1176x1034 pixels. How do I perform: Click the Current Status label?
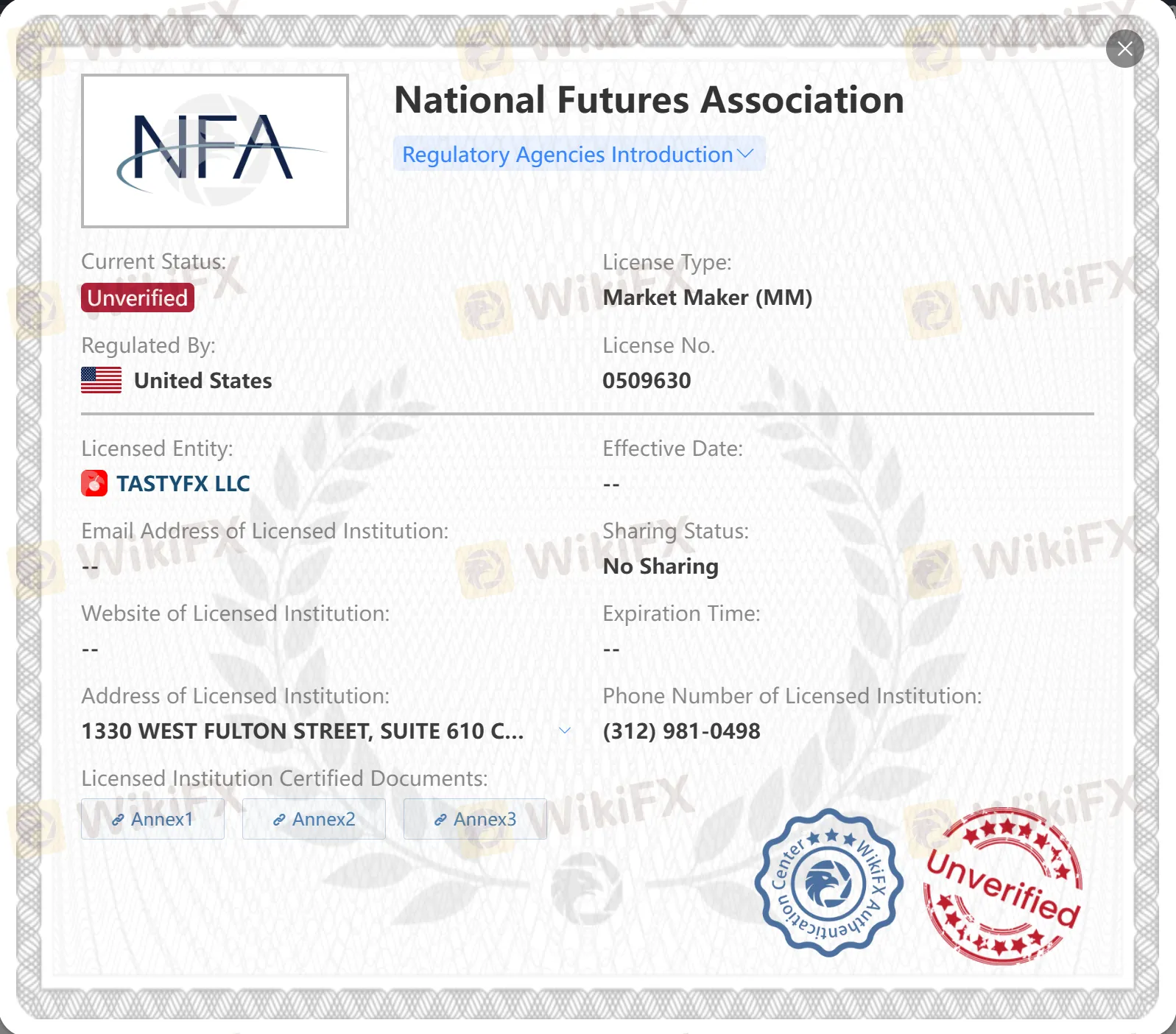tap(154, 261)
